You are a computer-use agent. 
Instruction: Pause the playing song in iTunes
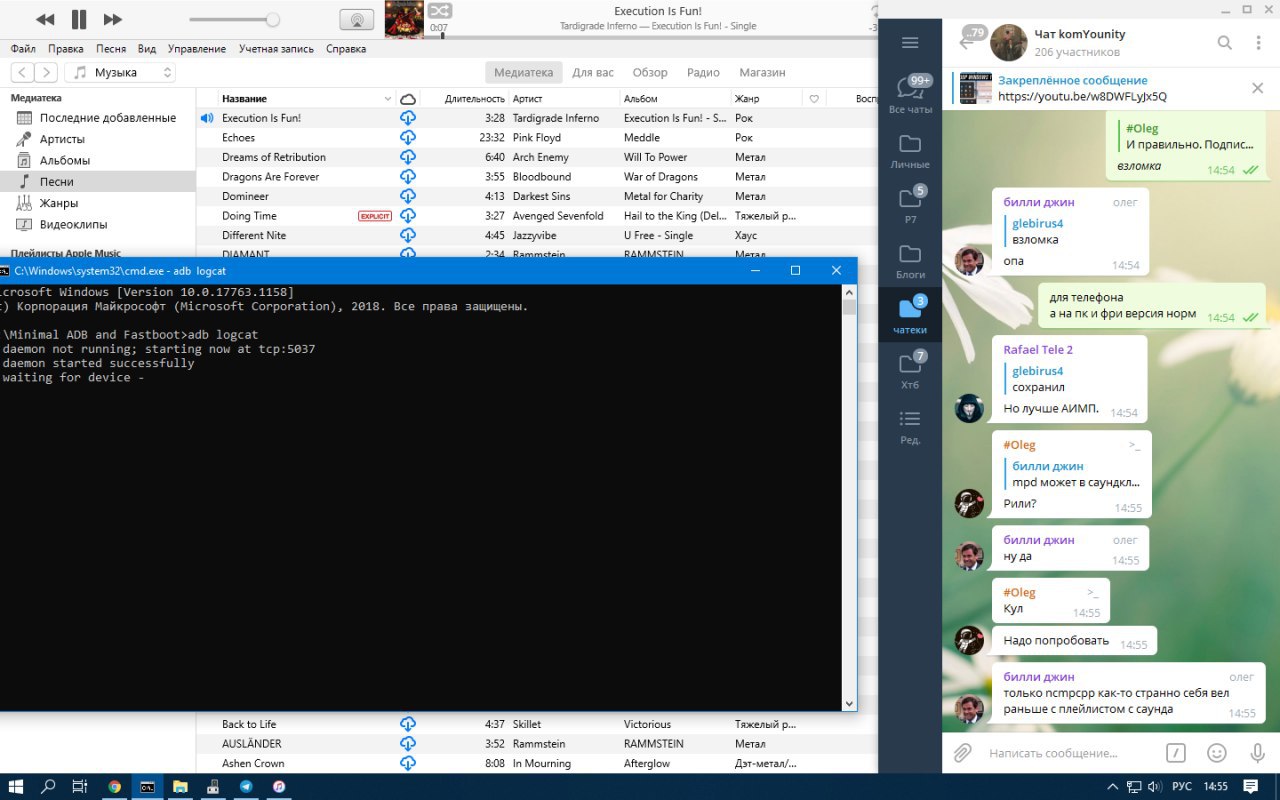[x=79, y=19]
